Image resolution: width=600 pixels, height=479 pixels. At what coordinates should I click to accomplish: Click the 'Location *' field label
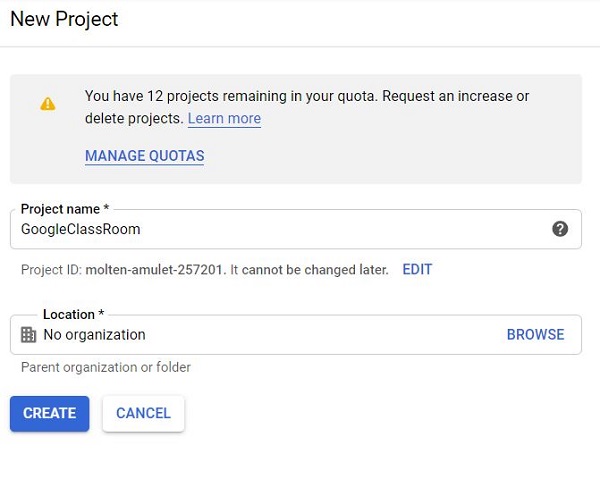pos(74,314)
